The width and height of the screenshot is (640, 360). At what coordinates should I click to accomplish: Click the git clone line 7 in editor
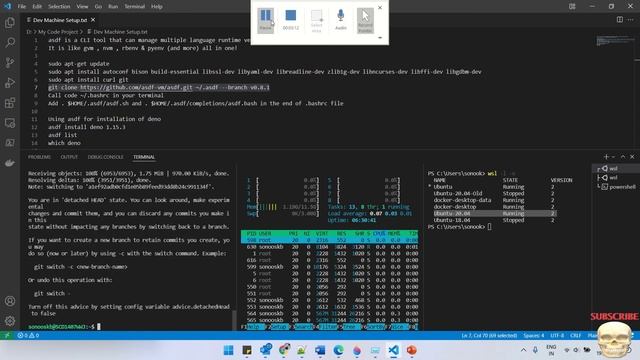pyautogui.click(x=159, y=87)
